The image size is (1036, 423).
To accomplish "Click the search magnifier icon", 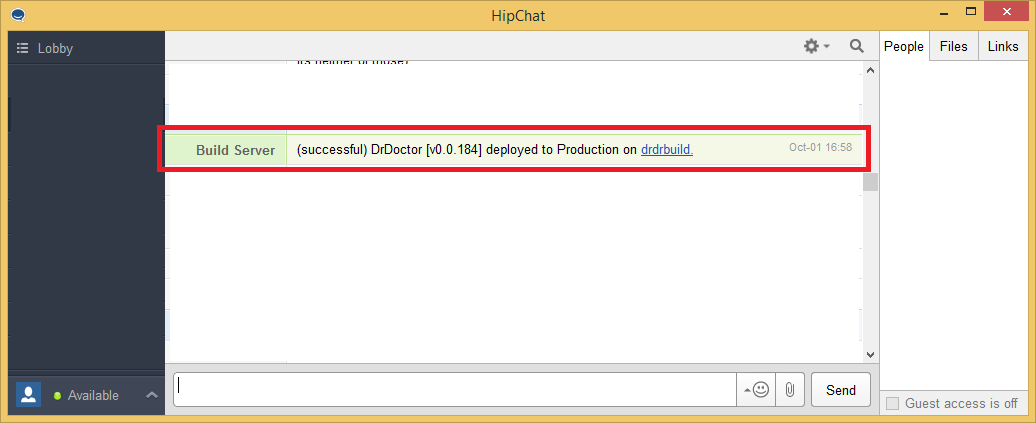I will pyautogui.click(x=857, y=46).
